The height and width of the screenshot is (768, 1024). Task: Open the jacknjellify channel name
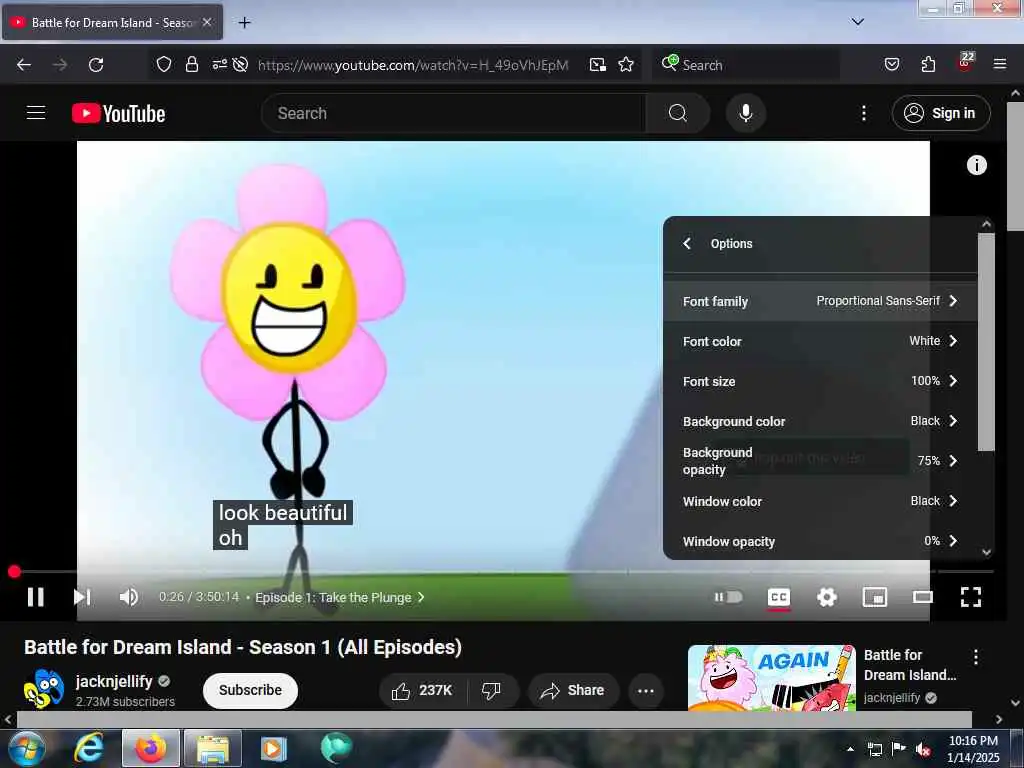pyautogui.click(x=114, y=681)
